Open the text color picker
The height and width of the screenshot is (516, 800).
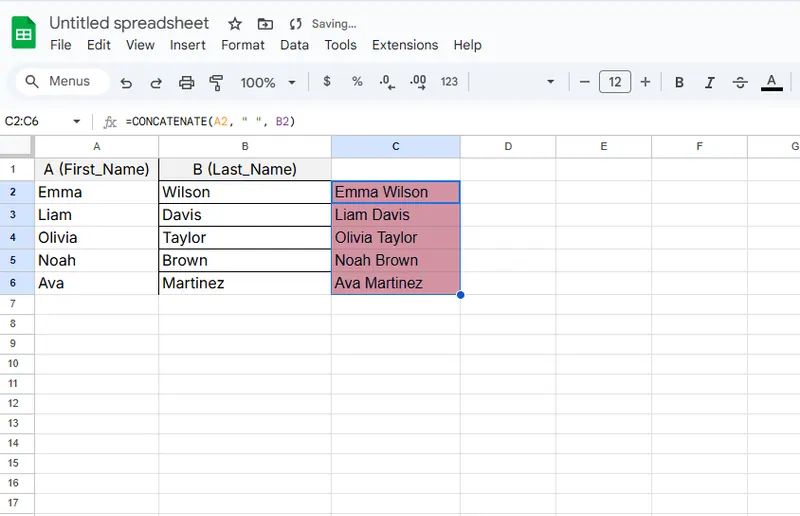(771, 83)
